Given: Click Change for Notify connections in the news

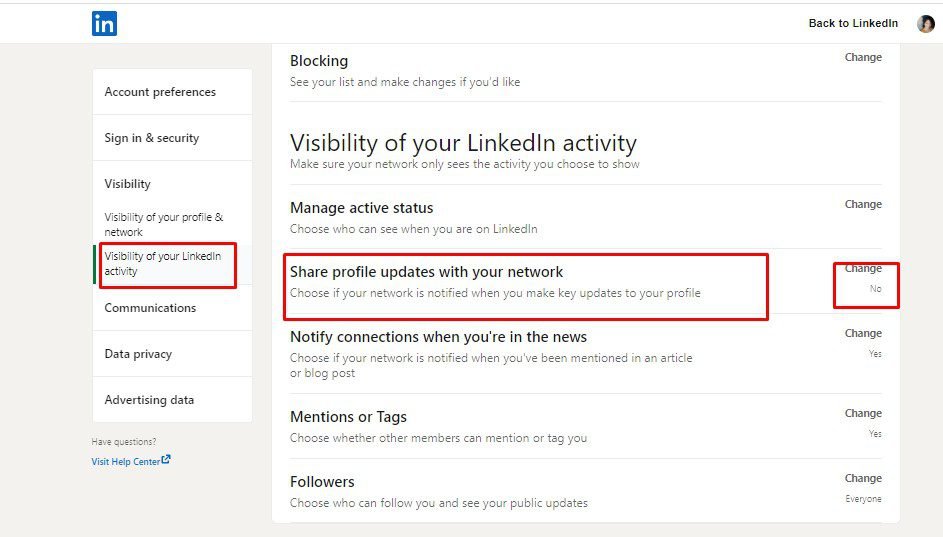Looking at the screenshot, I should 863,333.
